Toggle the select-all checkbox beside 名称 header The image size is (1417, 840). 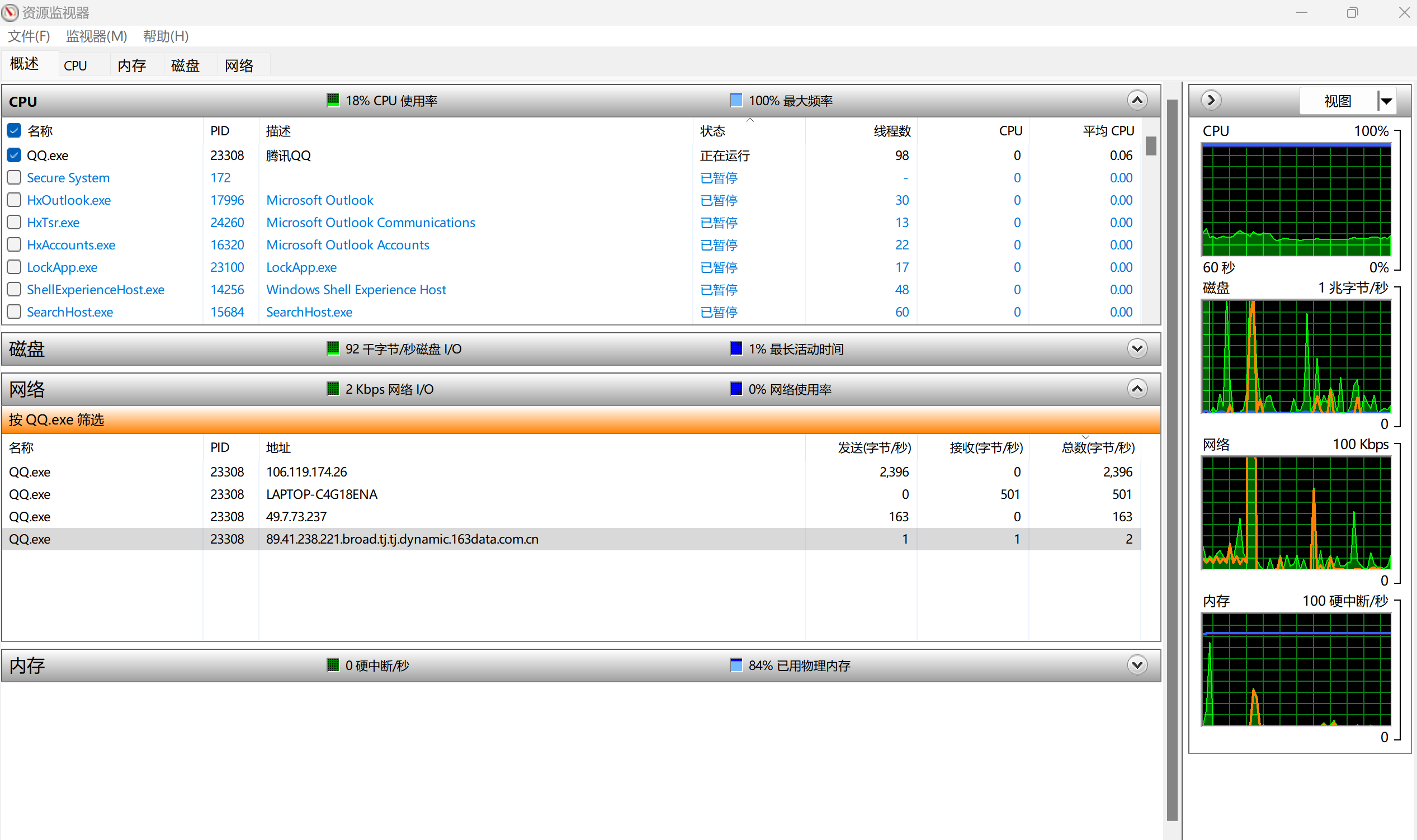click(x=14, y=131)
